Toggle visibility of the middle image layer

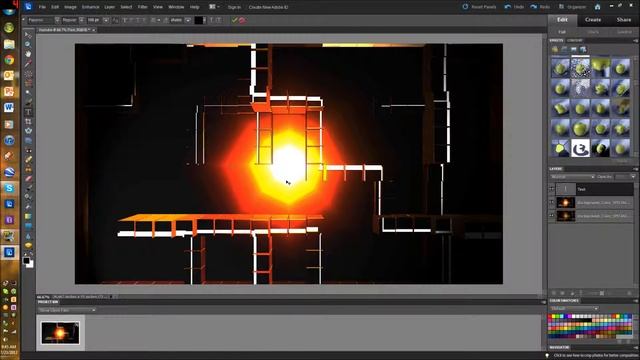pyautogui.click(x=552, y=202)
